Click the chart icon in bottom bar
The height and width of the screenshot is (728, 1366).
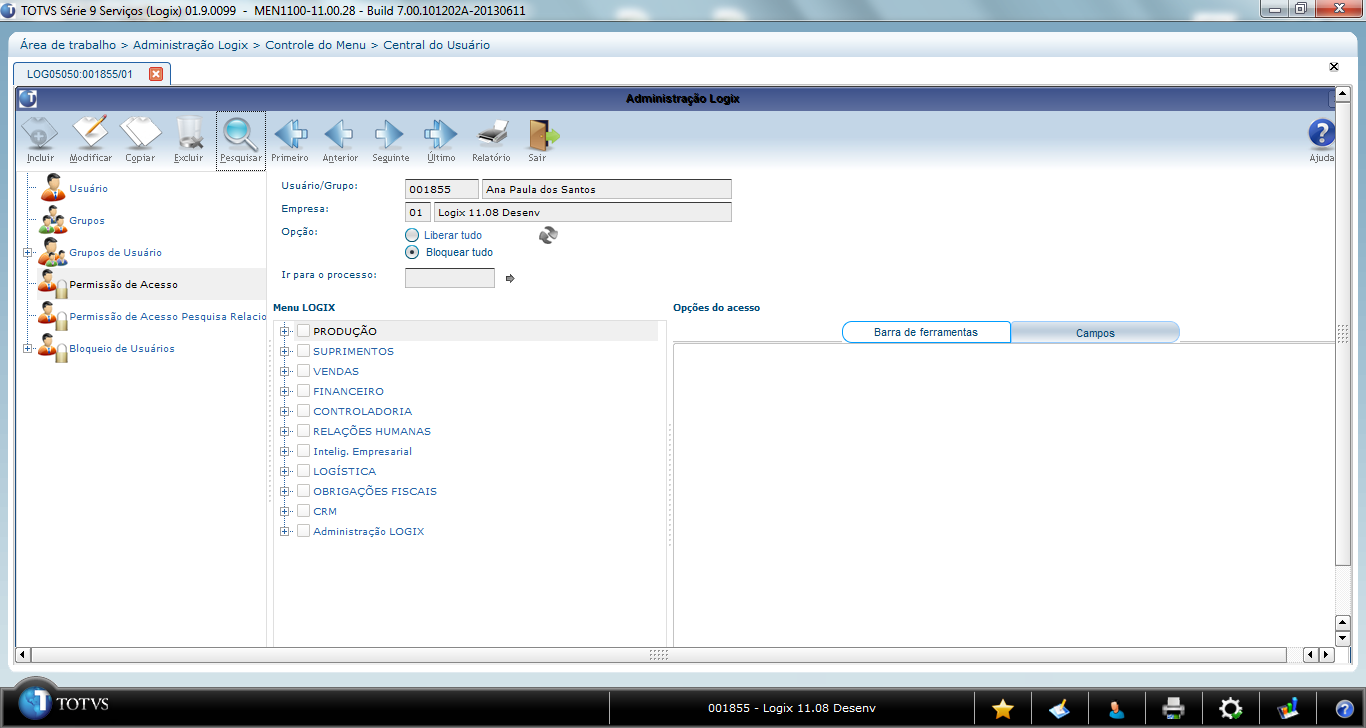click(x=1287, y=708)
